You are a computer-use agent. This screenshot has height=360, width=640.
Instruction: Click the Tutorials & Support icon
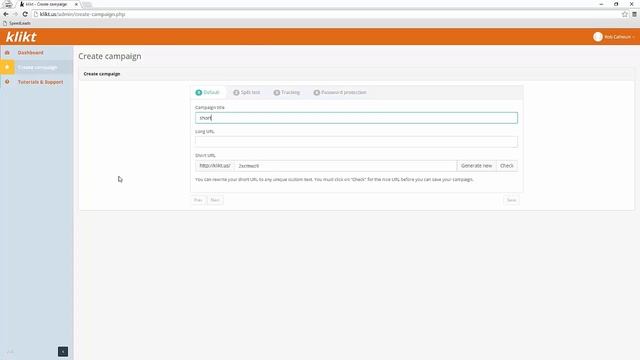[x=7, y=82]
